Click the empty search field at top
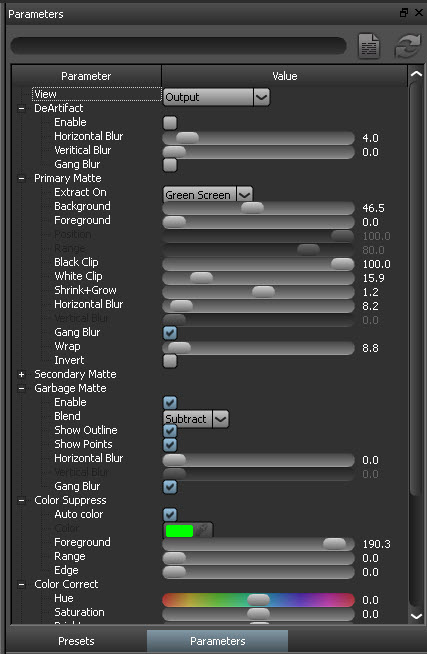Image resolution: width=427 pixels, height=654 pixels. pos(178,46)
